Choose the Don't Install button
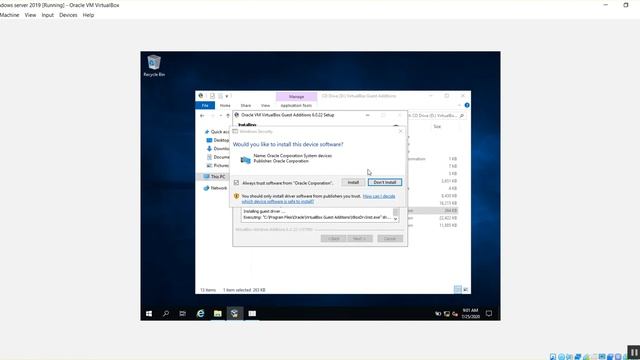640x360 pixels. [x=384, y=182]
